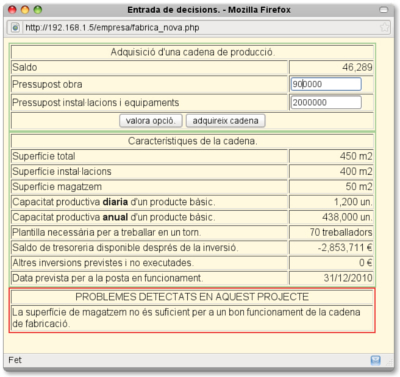Viewport: 400px width, 377px height.
Task: Click the 'PROBLEMES DETECTATS EN AQUEST PROJECTE' heading
Action: 192,297
